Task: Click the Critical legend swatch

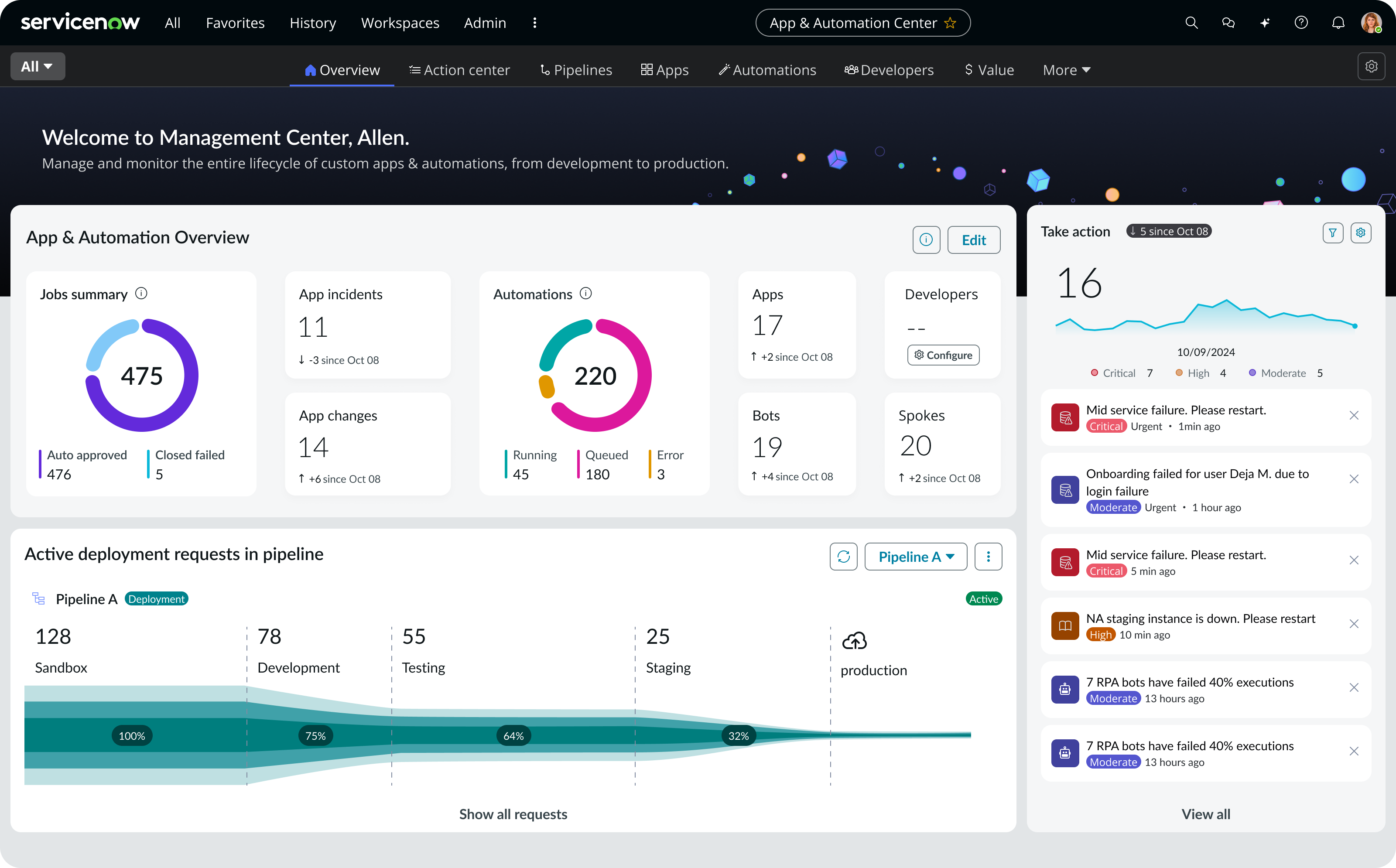Action: pyautogui.click(x=1094, y=372)
